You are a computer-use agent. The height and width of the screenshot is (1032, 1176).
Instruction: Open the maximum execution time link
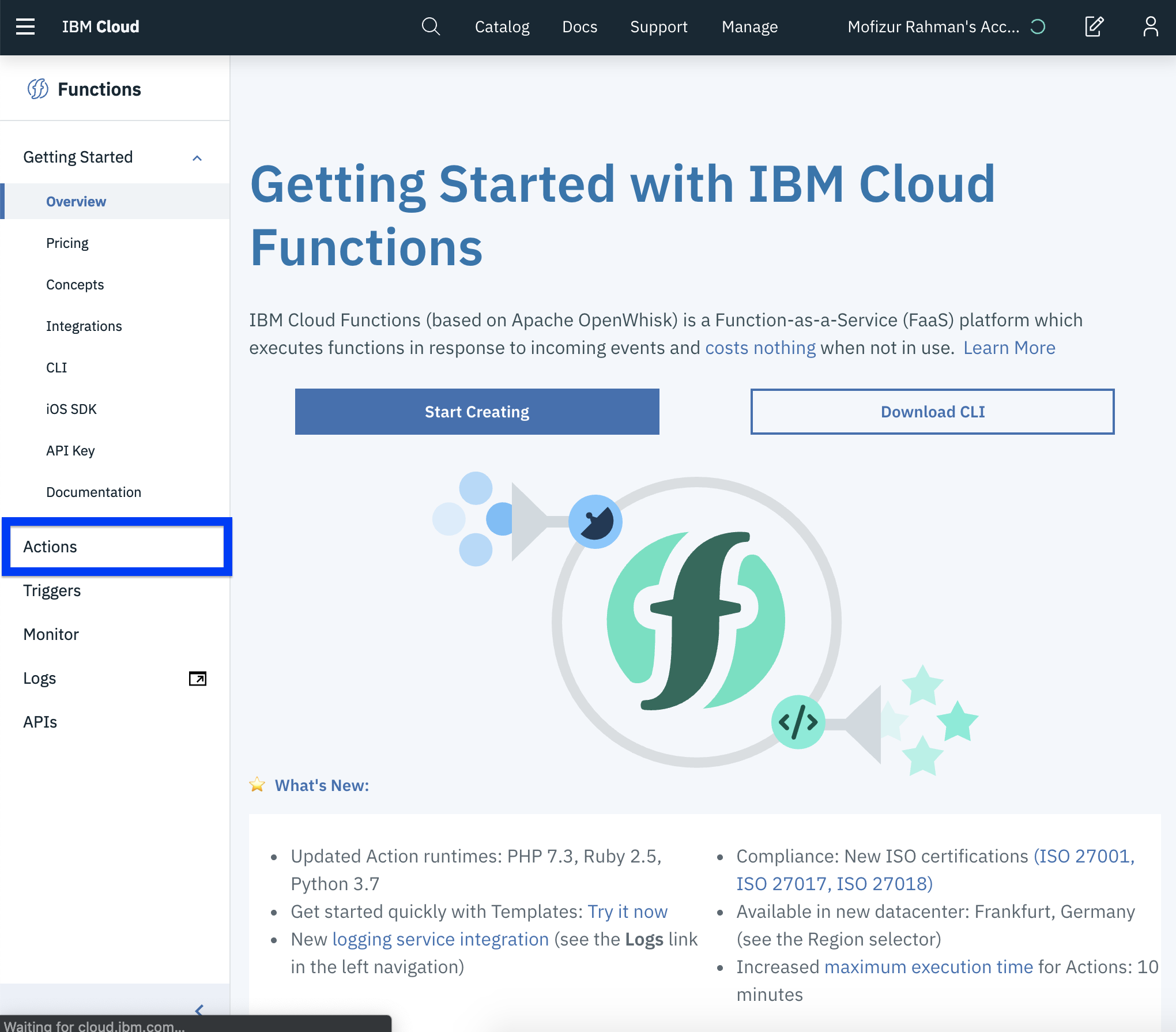928,967
